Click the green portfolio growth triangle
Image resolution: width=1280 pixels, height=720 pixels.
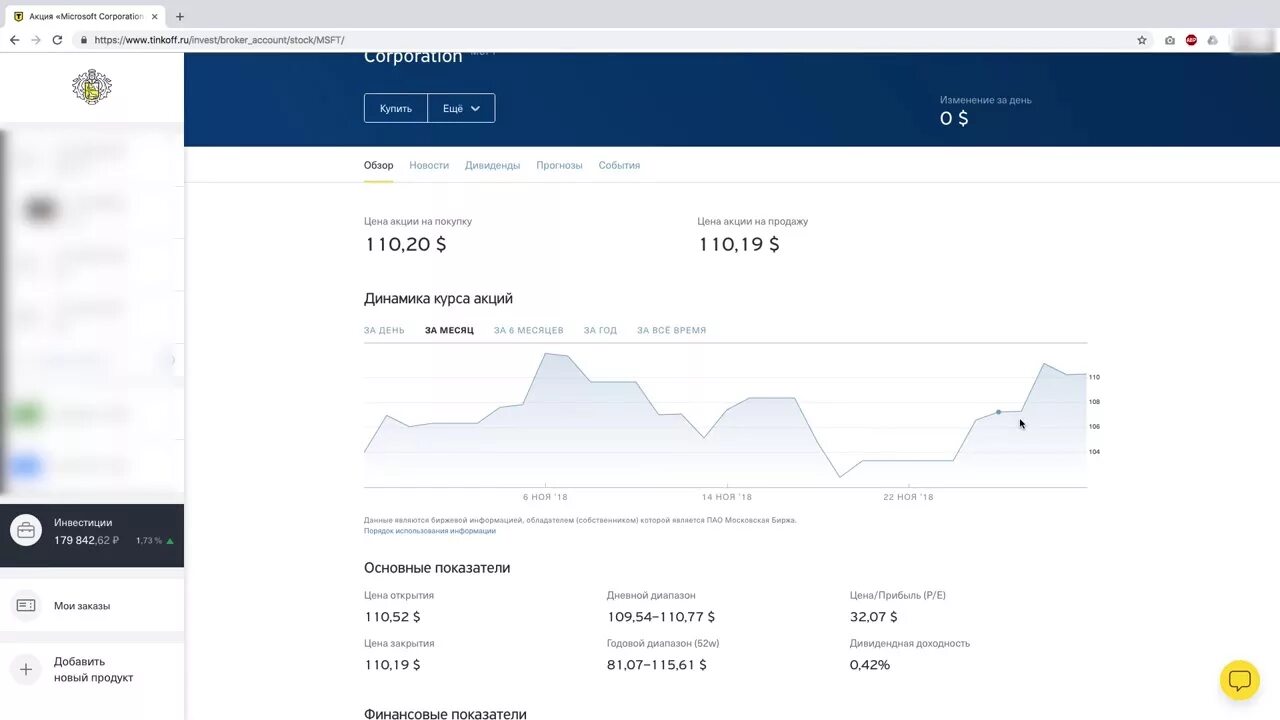(x=170, y=541)
